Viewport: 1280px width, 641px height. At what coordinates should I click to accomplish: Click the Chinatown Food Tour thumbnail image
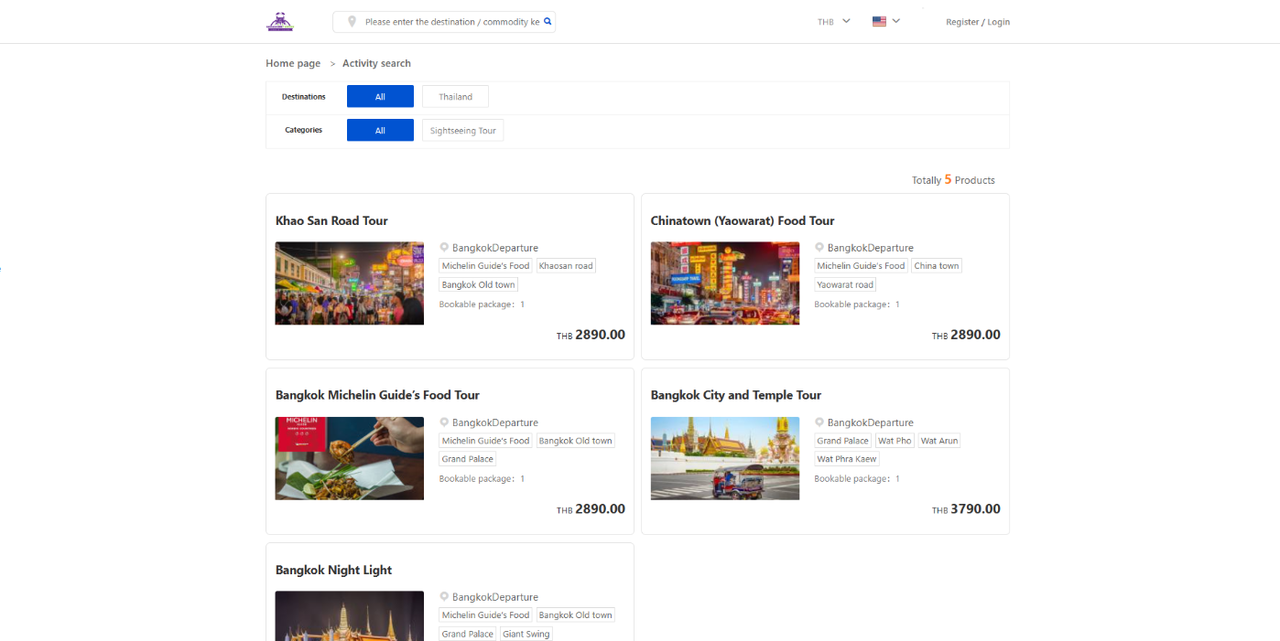tap(725, 283)
